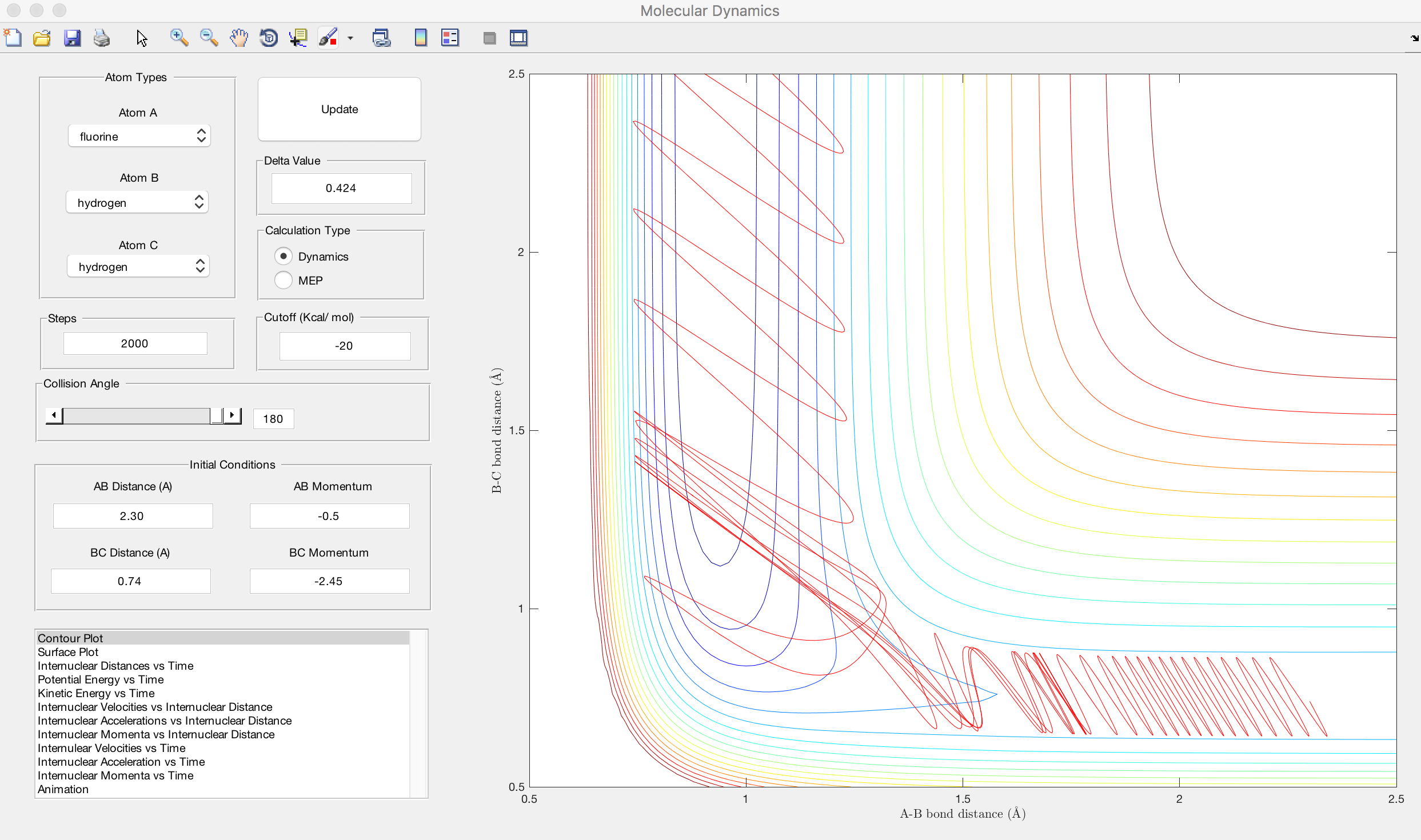Insert a colorbar from toolbar
The image size is (1421, 840).
point(420,38)
